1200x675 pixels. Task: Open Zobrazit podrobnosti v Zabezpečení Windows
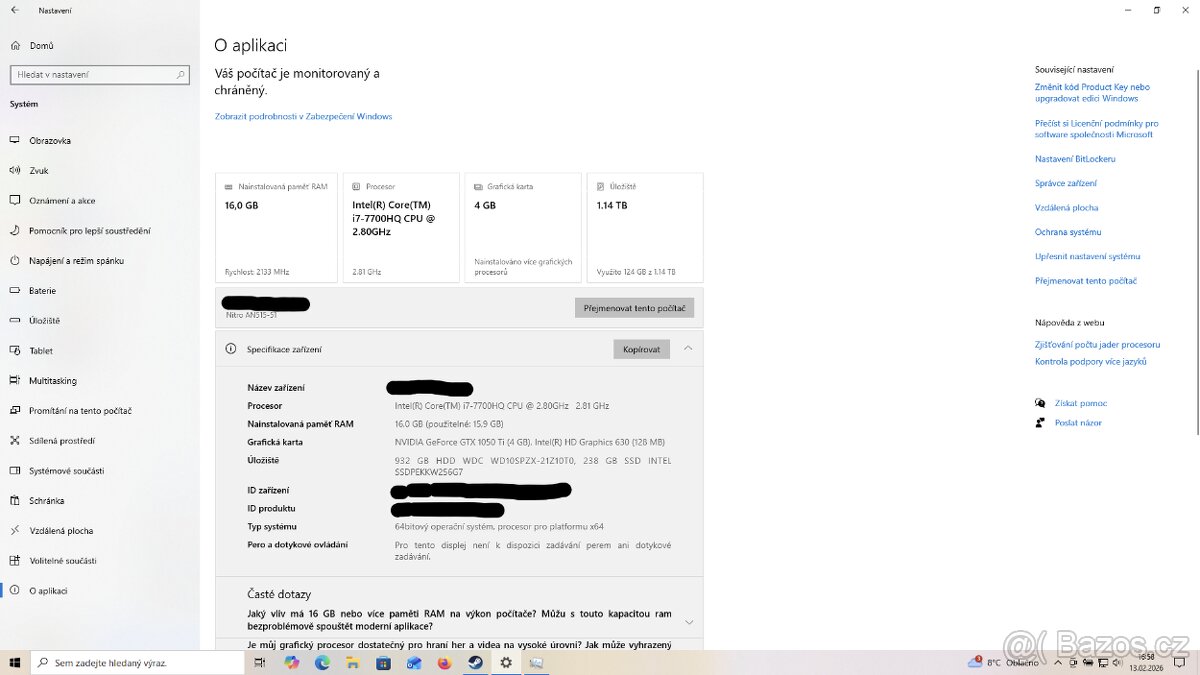tap(303, 116)
